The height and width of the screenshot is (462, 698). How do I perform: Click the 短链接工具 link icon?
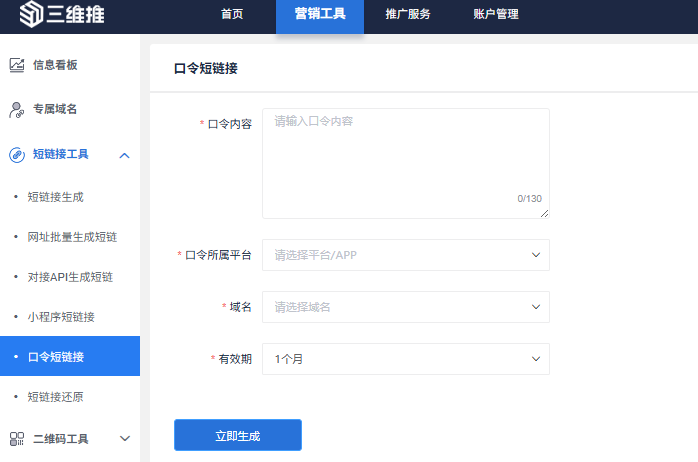tap(17, 155)
